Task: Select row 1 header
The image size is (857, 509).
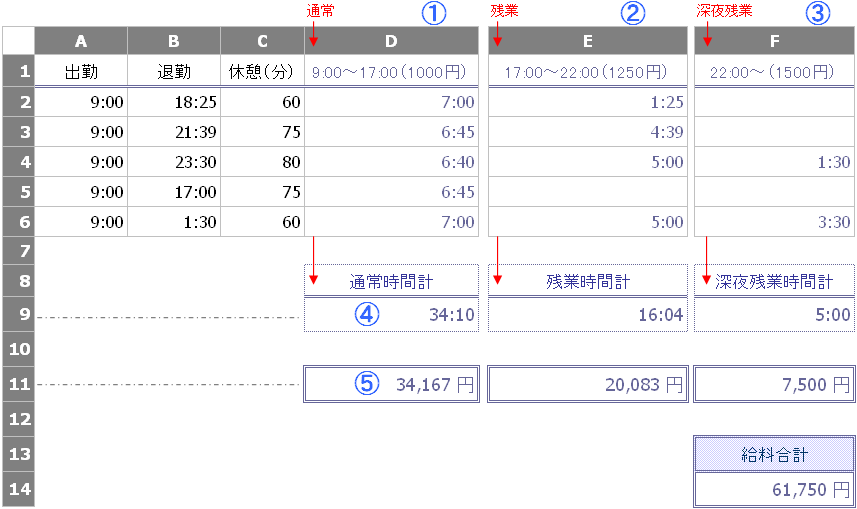Action: click(x=19, y=71)
